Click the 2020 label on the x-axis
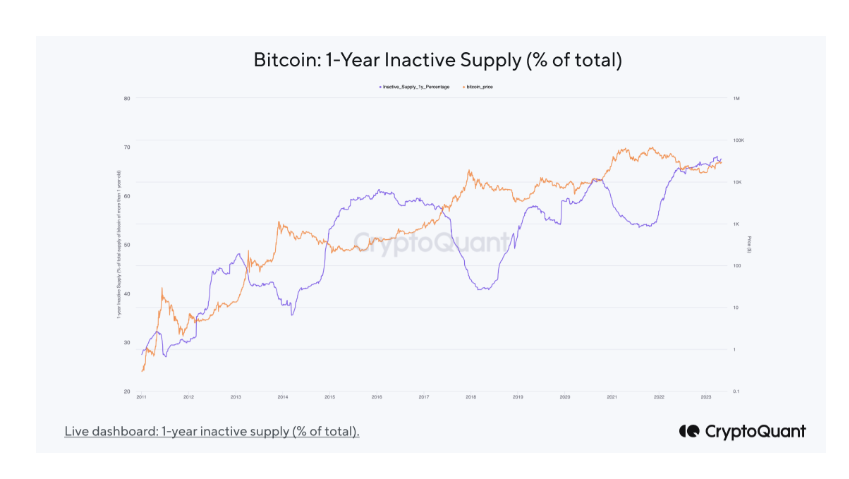Viewport: 849px width, 479px height. click(565, 397)
